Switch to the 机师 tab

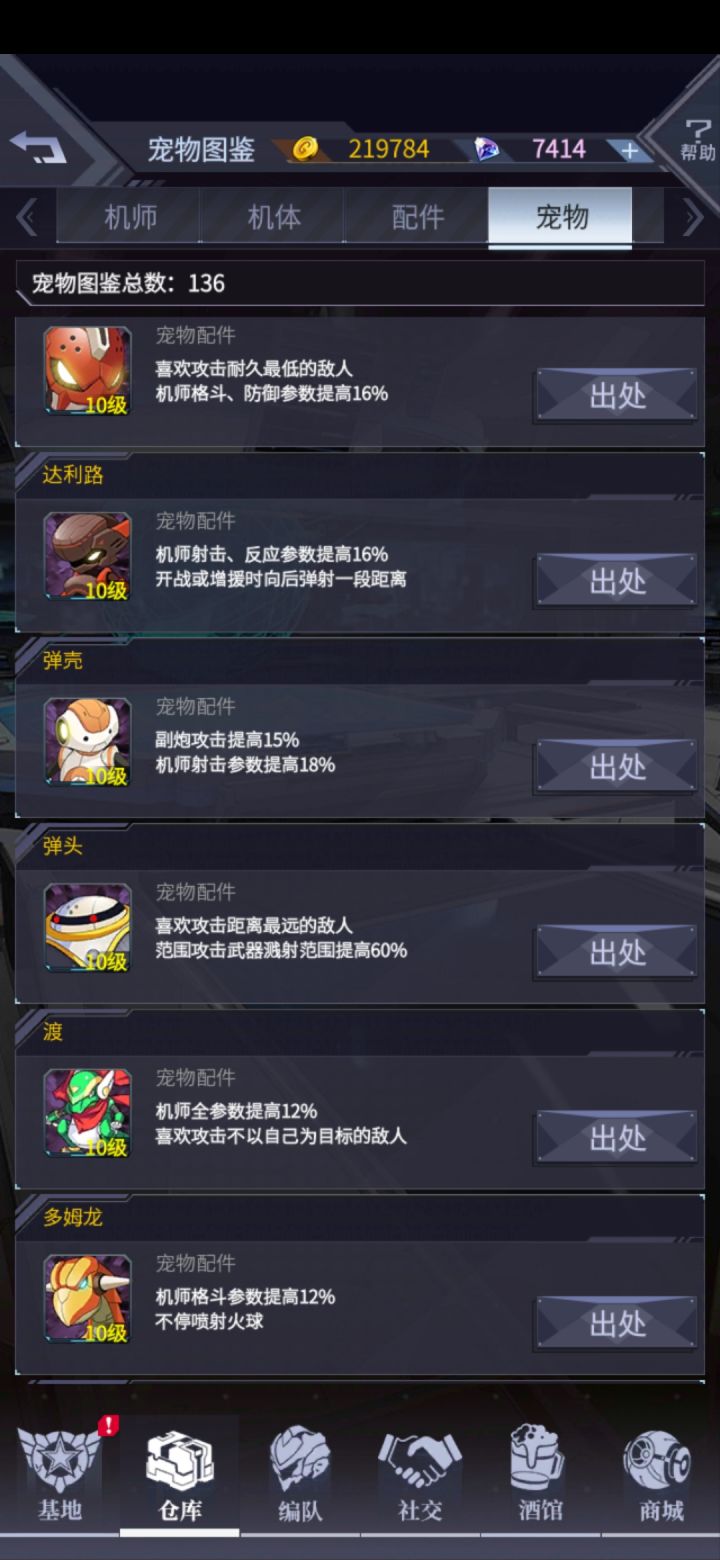[x=130, y=217]
